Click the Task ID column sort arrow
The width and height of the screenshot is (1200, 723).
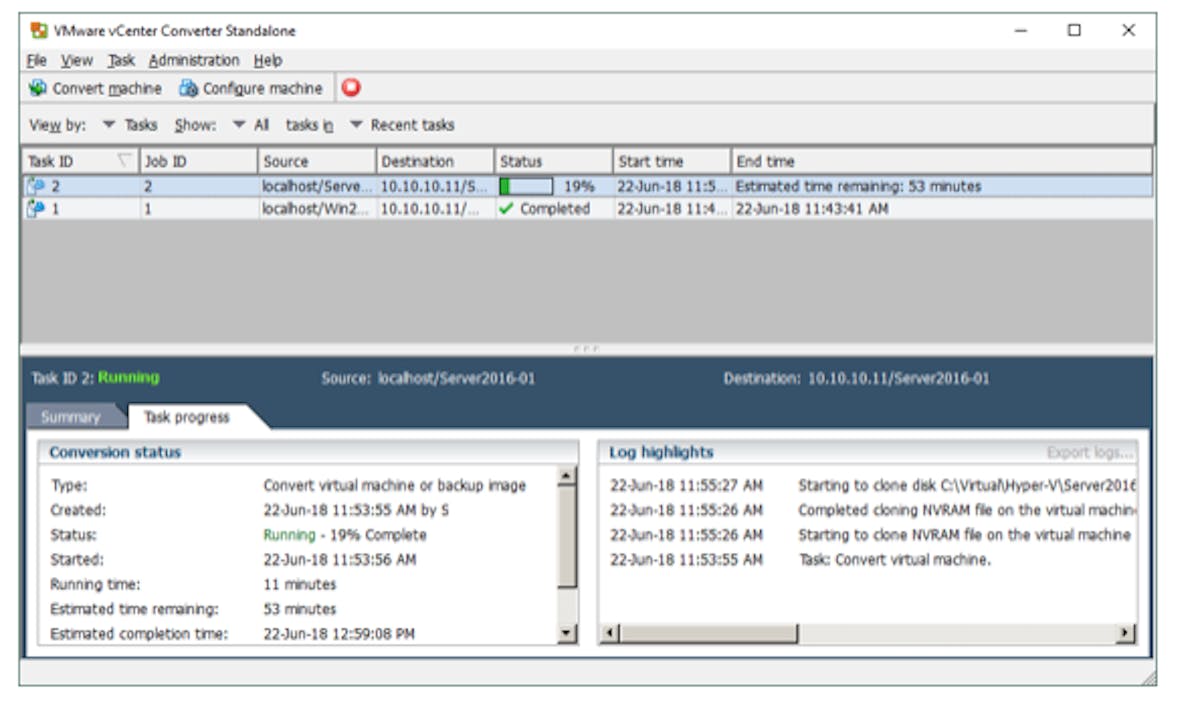[x=124, y=160]
